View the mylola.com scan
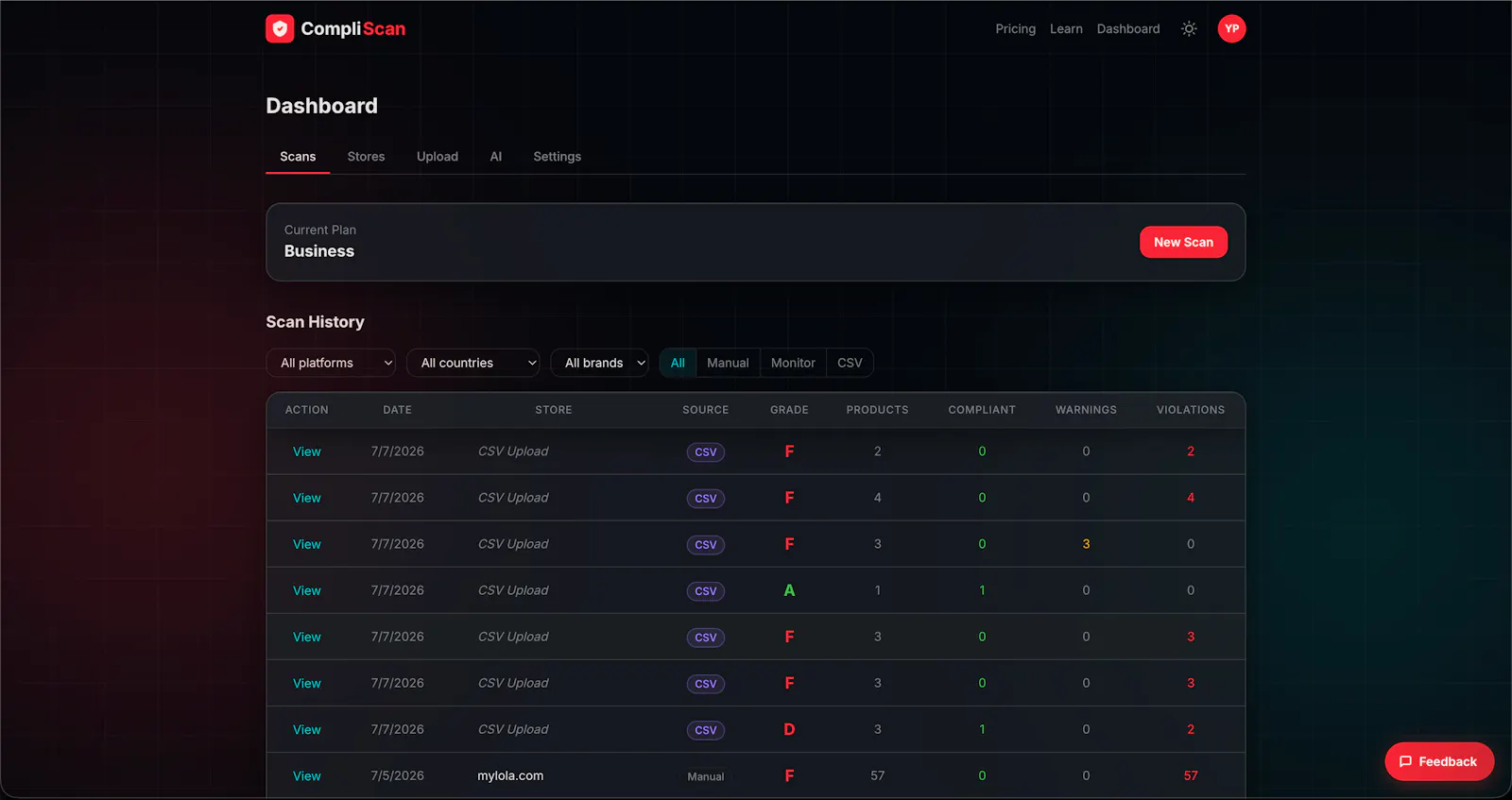The width and height of the screenshot is (1512, 800). [x=306, y=775]
